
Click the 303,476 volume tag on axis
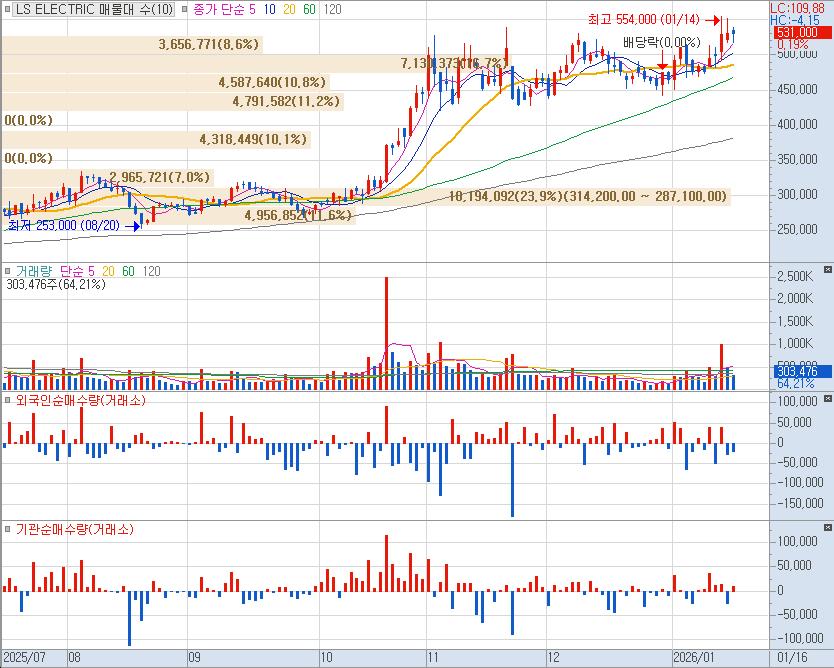tap(803, 371)
